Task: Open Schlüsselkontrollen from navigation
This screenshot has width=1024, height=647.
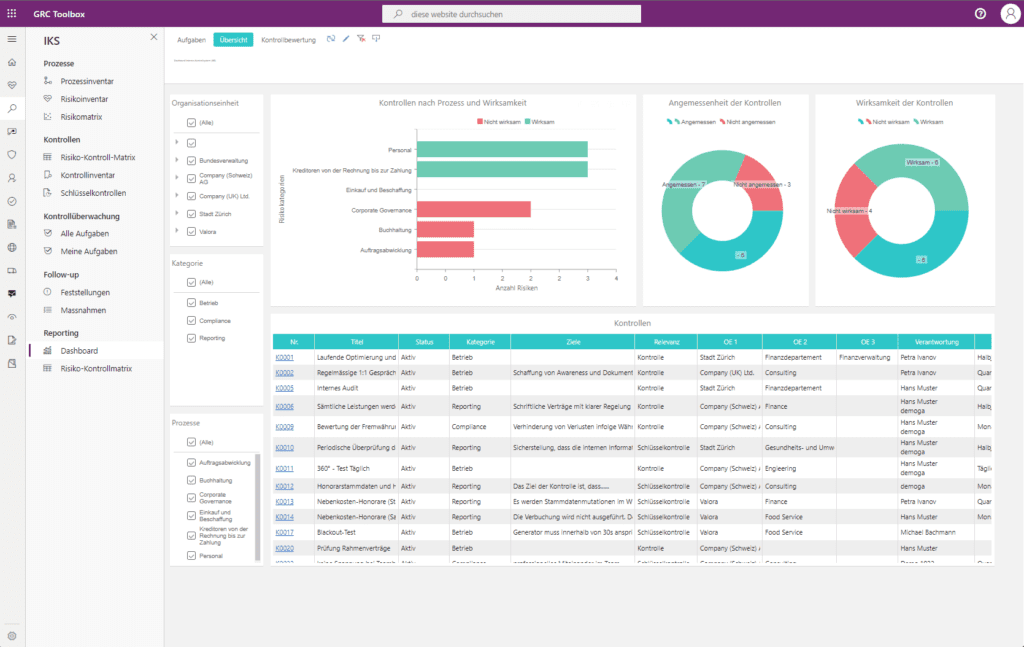Action: (x=93, y=193)
